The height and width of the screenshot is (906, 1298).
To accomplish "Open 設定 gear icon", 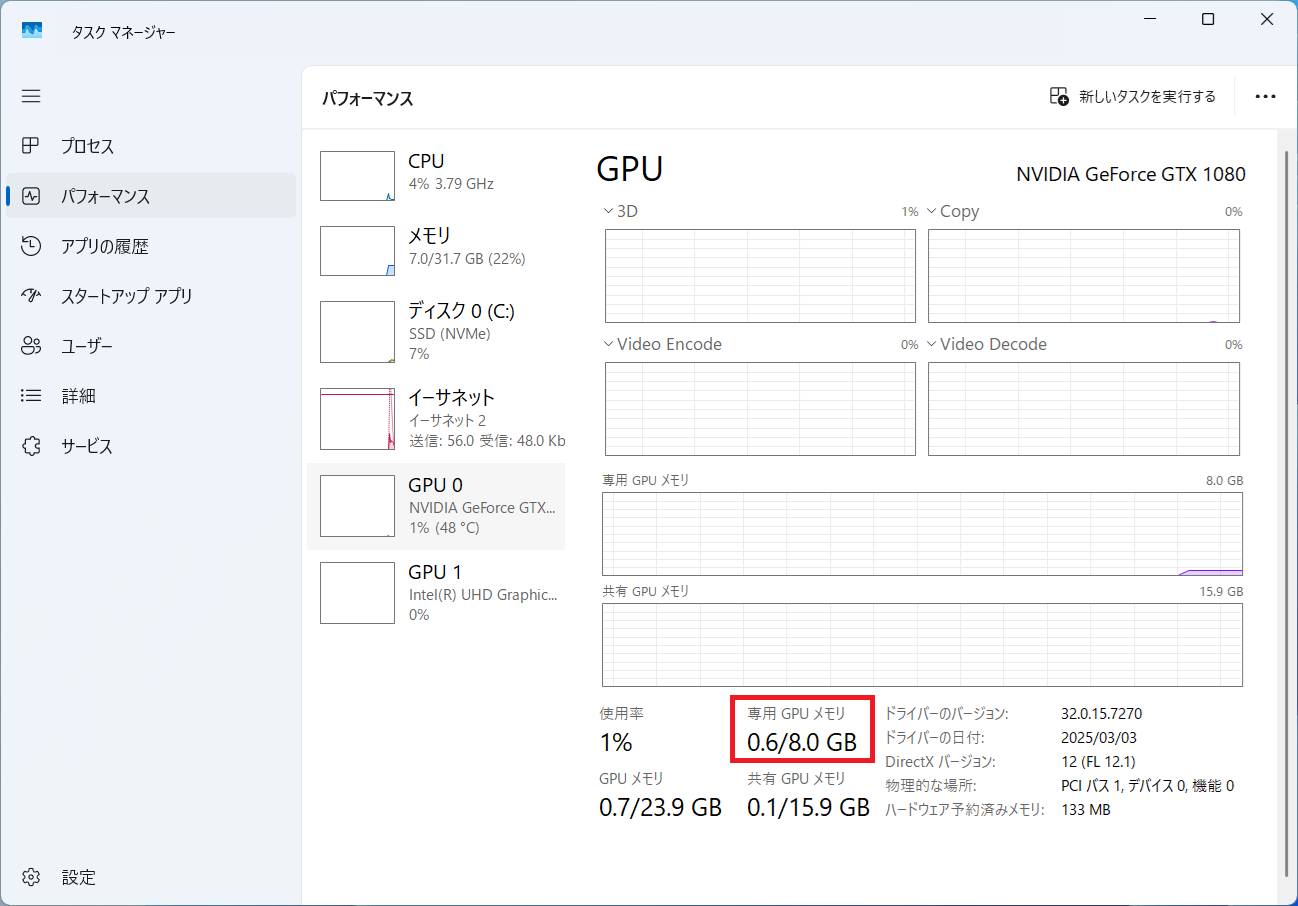I will 31,877.
